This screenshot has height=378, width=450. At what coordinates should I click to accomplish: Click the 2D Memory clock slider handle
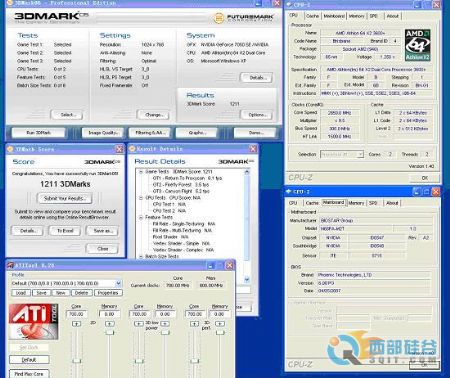[110, 332]
